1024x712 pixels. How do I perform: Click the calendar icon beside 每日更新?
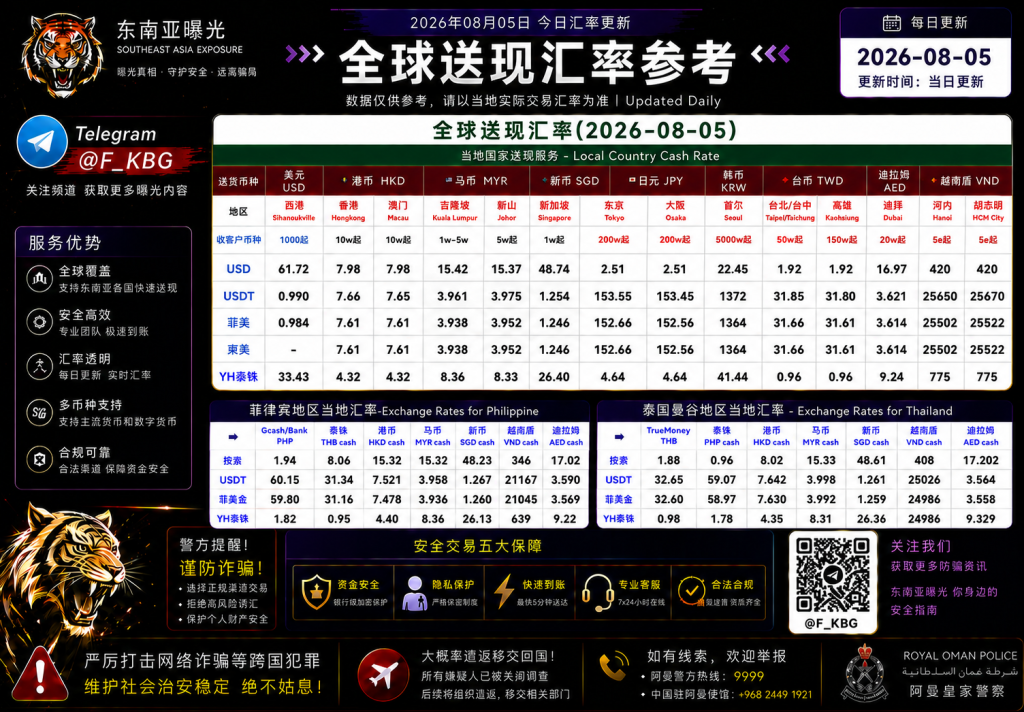(891, 23)
